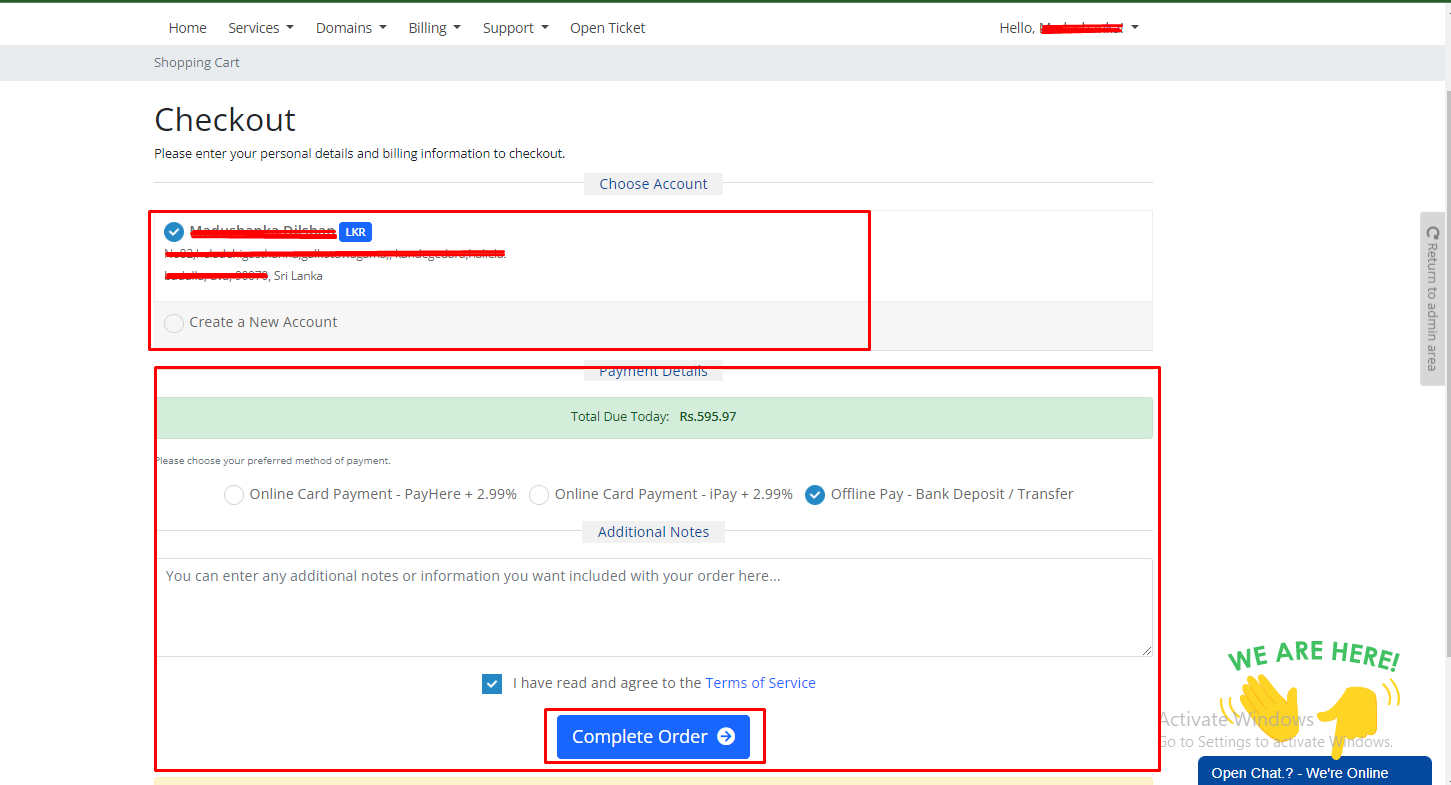Click the arrow icon in Complete Order
Viewport: 1451px width, 785px height.
(x=726, y=736)
